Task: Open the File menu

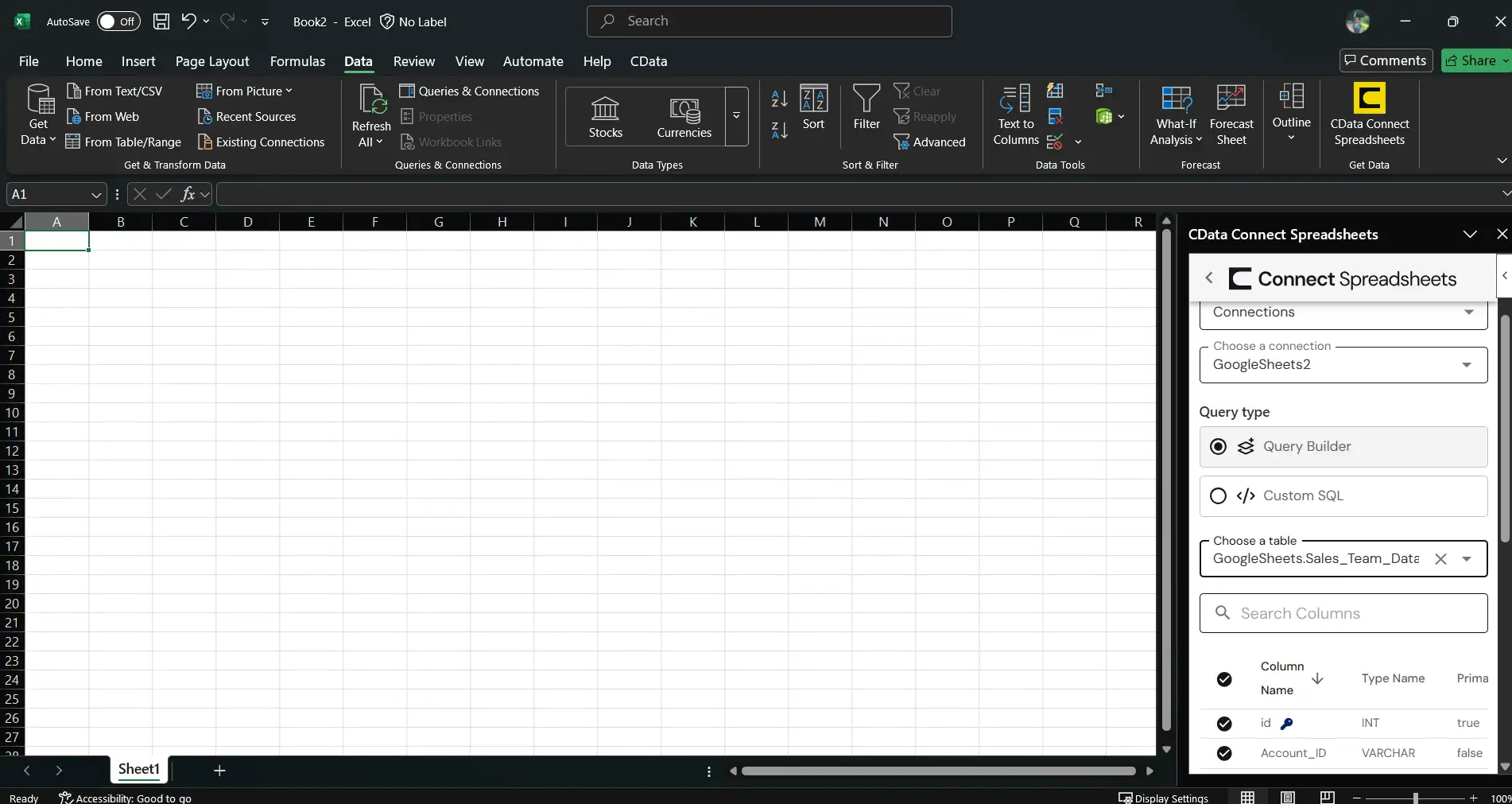Action: click(29, 61)
